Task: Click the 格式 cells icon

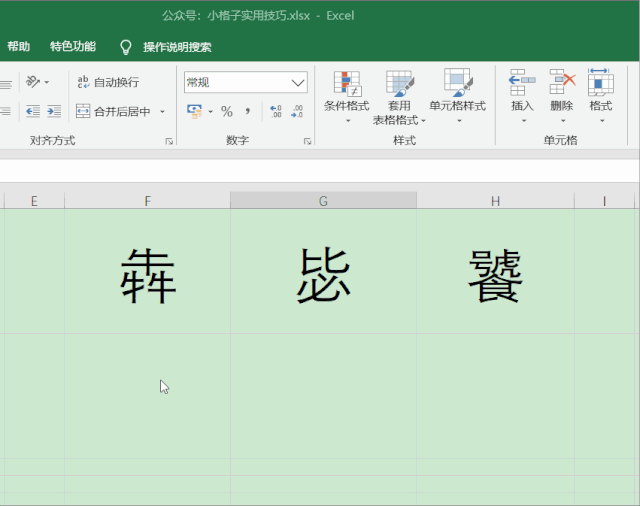Action: coord(601,82)
